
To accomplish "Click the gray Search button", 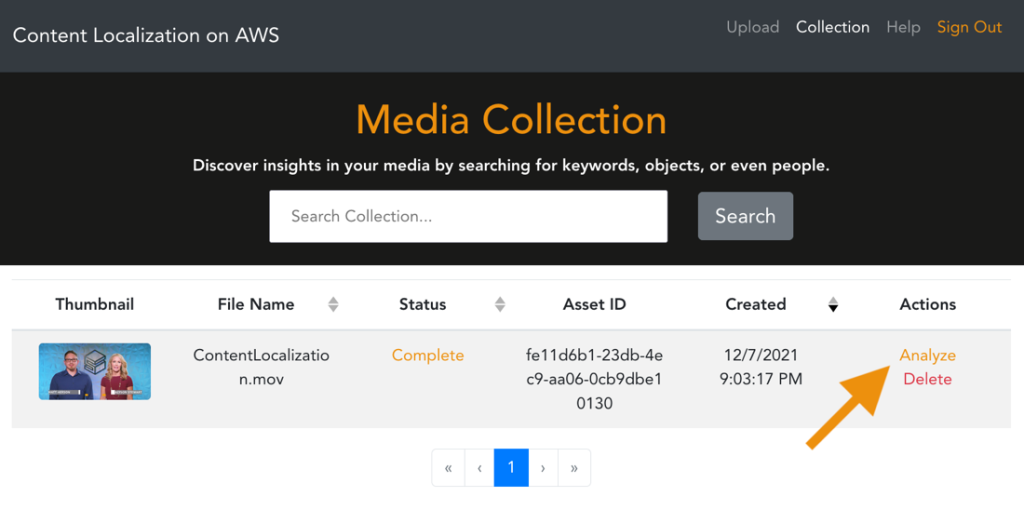I will (745, 216).
